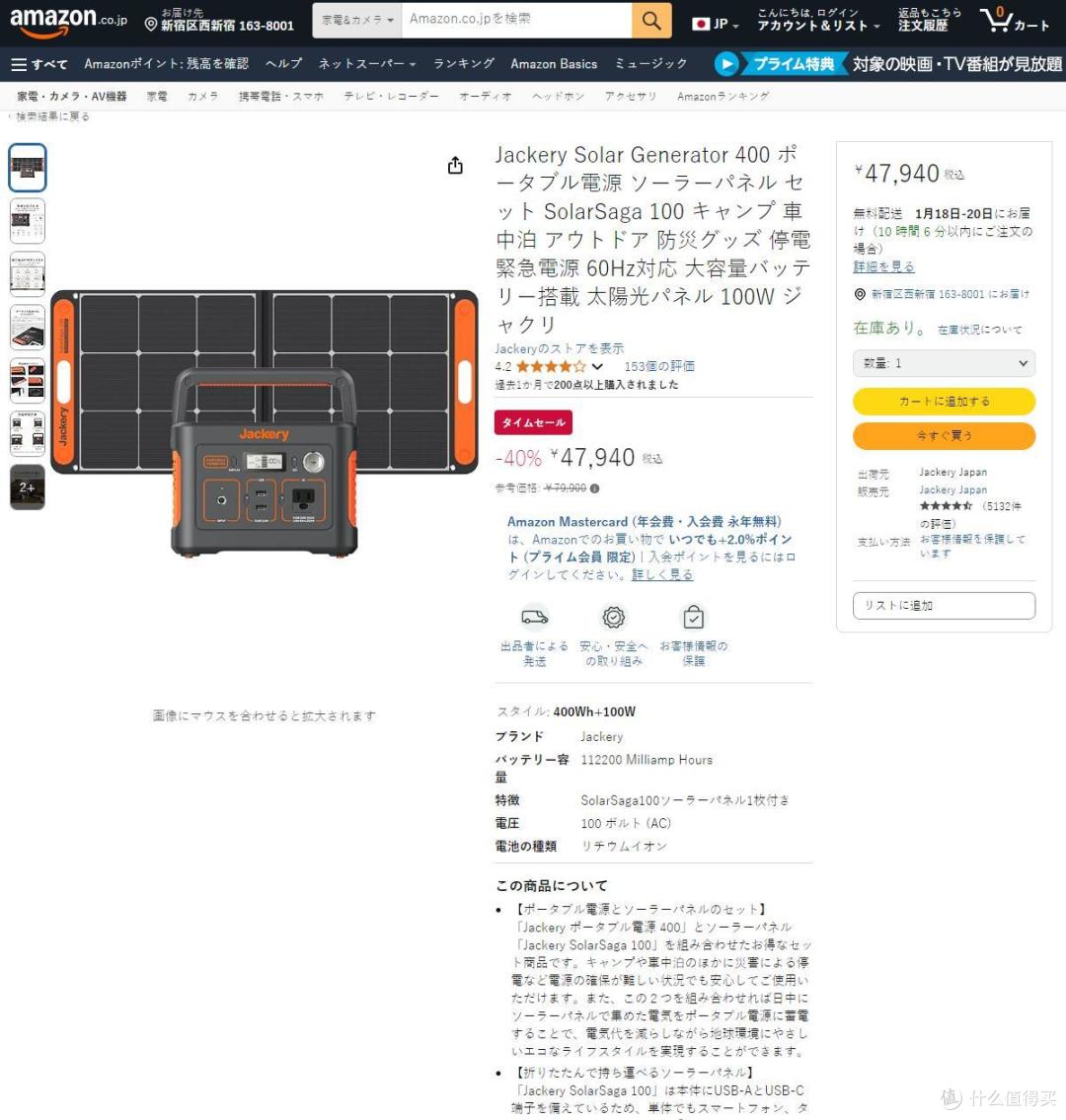Select the second product thumbnail

tap(28, 221)
